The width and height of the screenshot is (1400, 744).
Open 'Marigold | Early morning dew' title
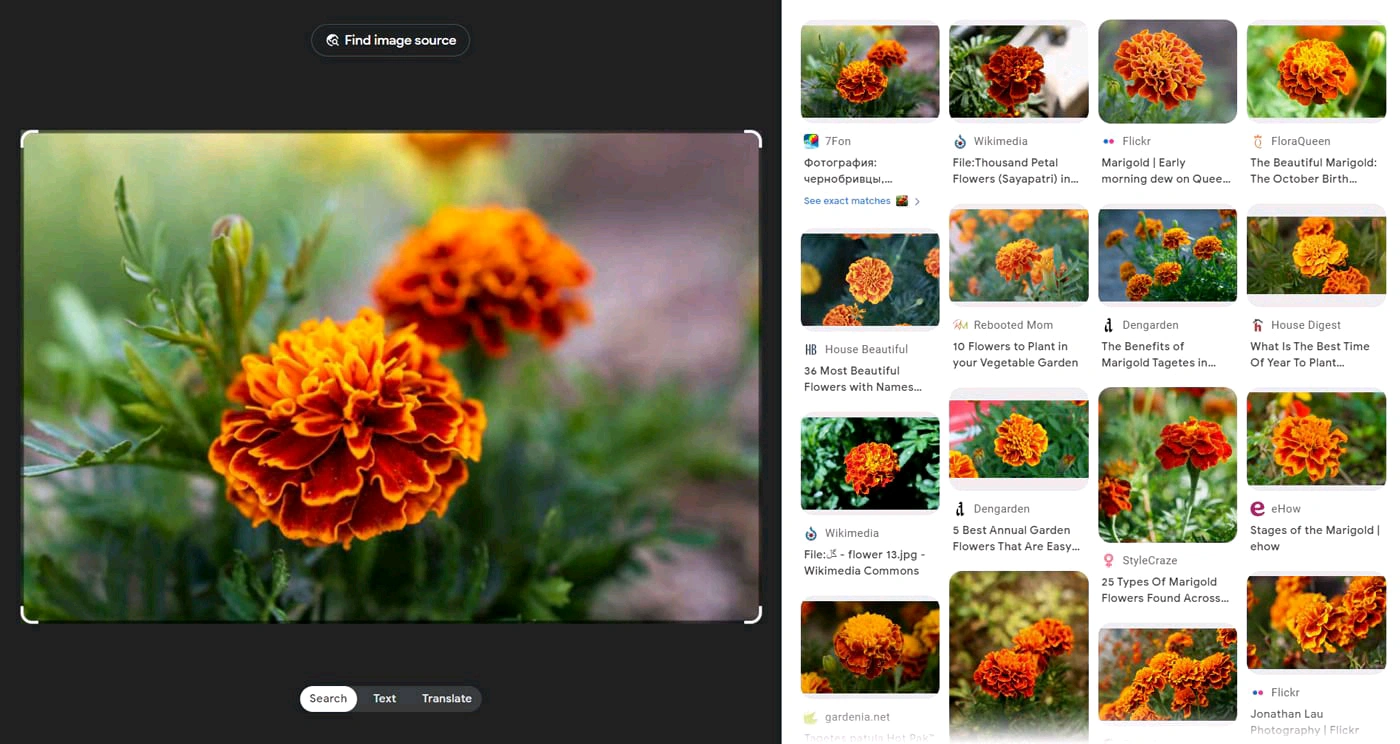tap(1165, 171)
